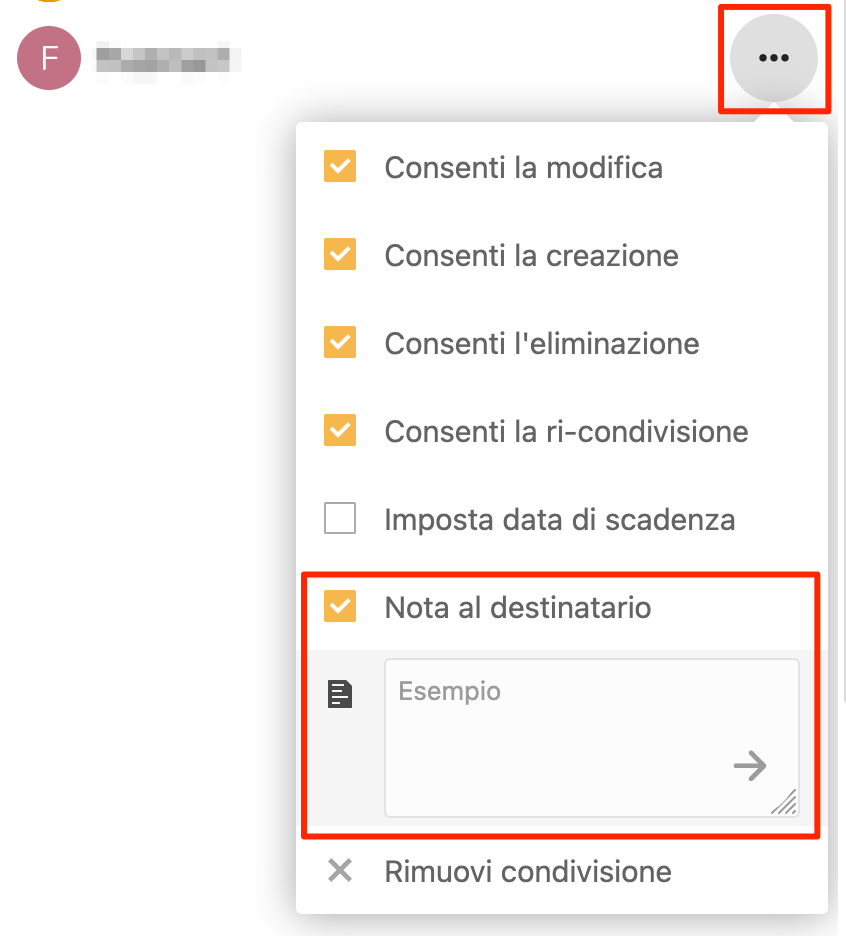Click the textarea resize grip handle
This screenshot has width=846, height=936.
[785, 802]
